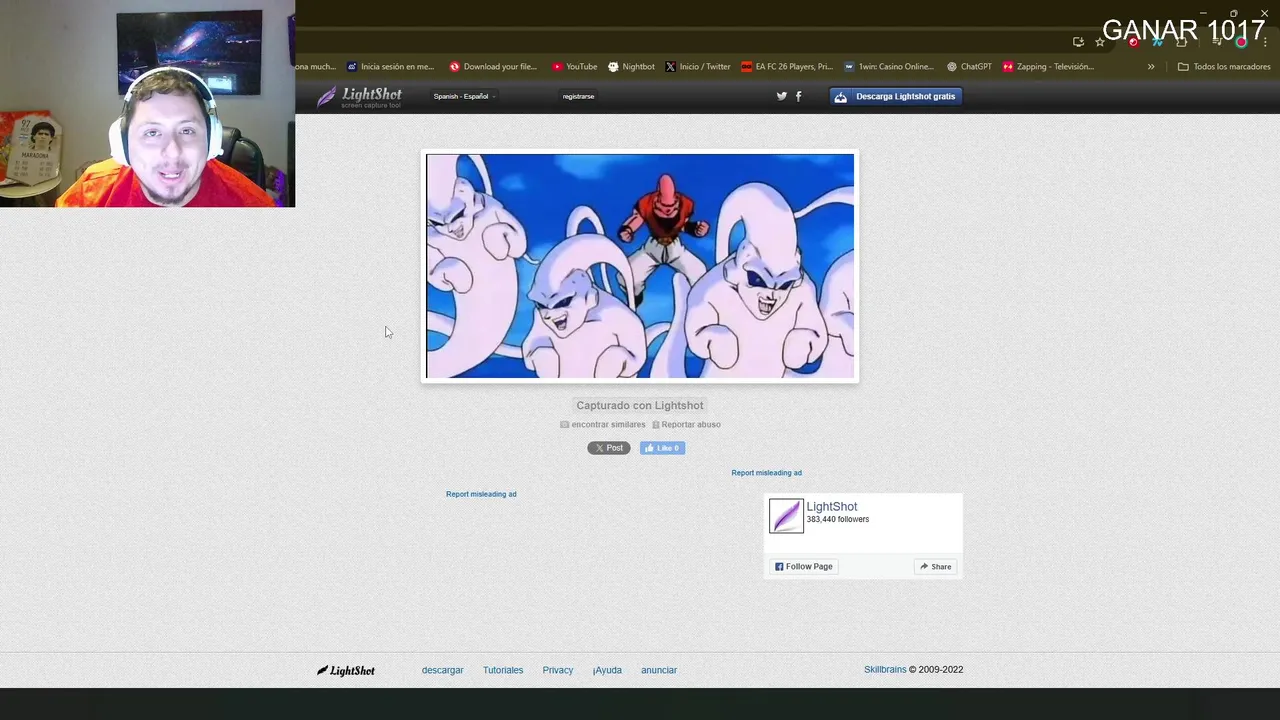This screenshot has height=720, width=1280.
Task: Click the Facebook Like button
Action: point(662,448)
